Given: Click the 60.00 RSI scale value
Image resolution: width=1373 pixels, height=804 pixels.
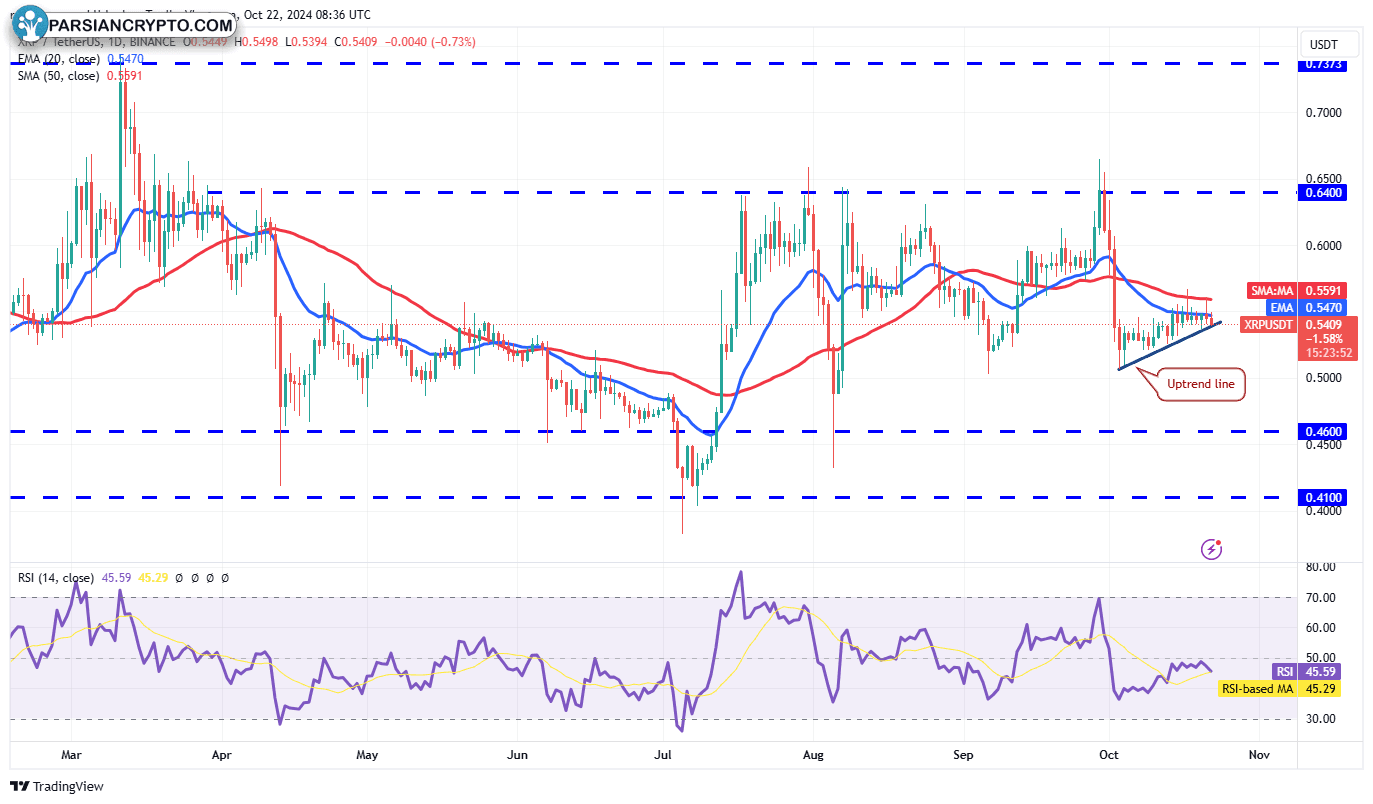Looking at the screenshot, I should coord(1321,628).
